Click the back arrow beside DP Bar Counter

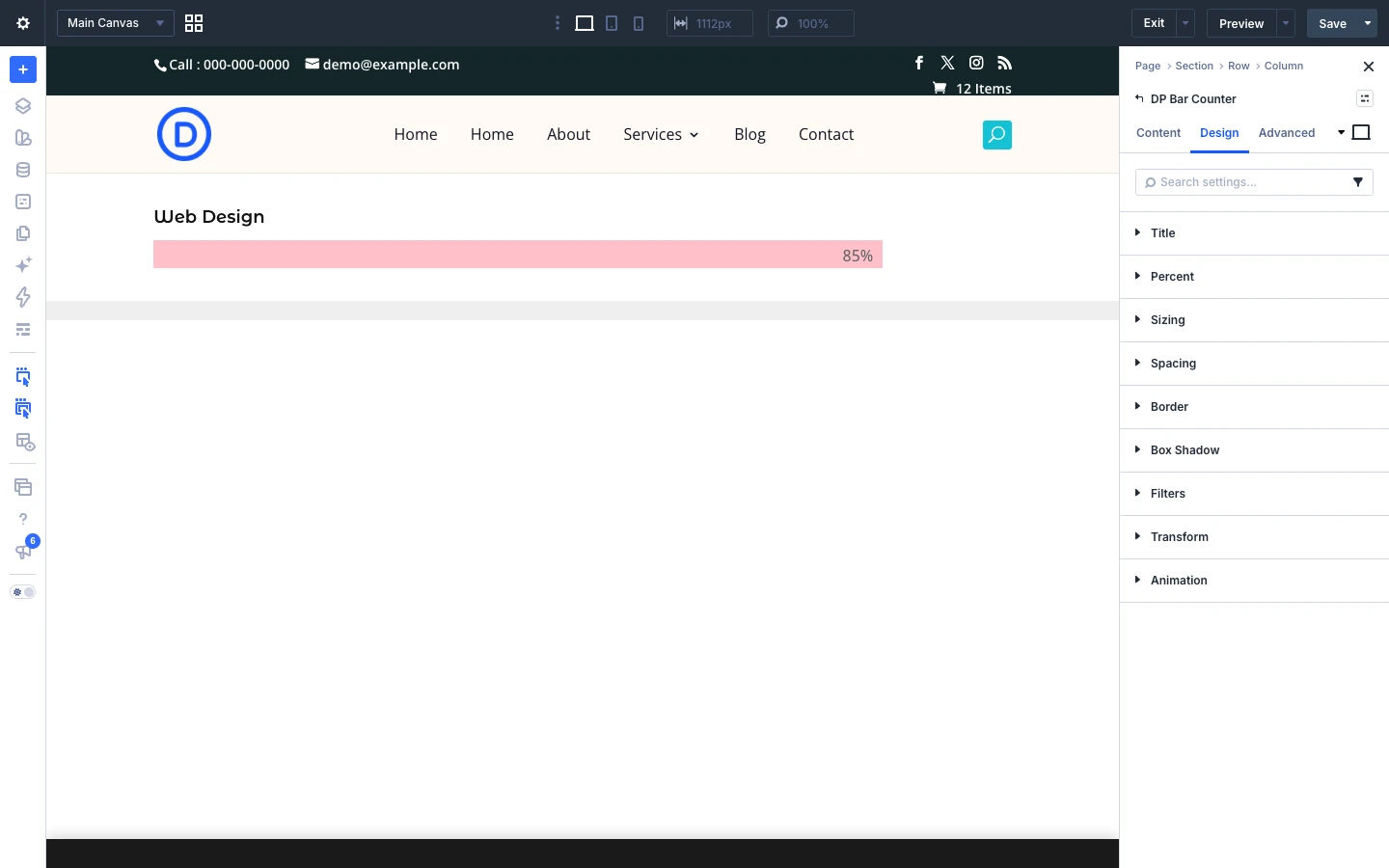[x=1139, y=98]
